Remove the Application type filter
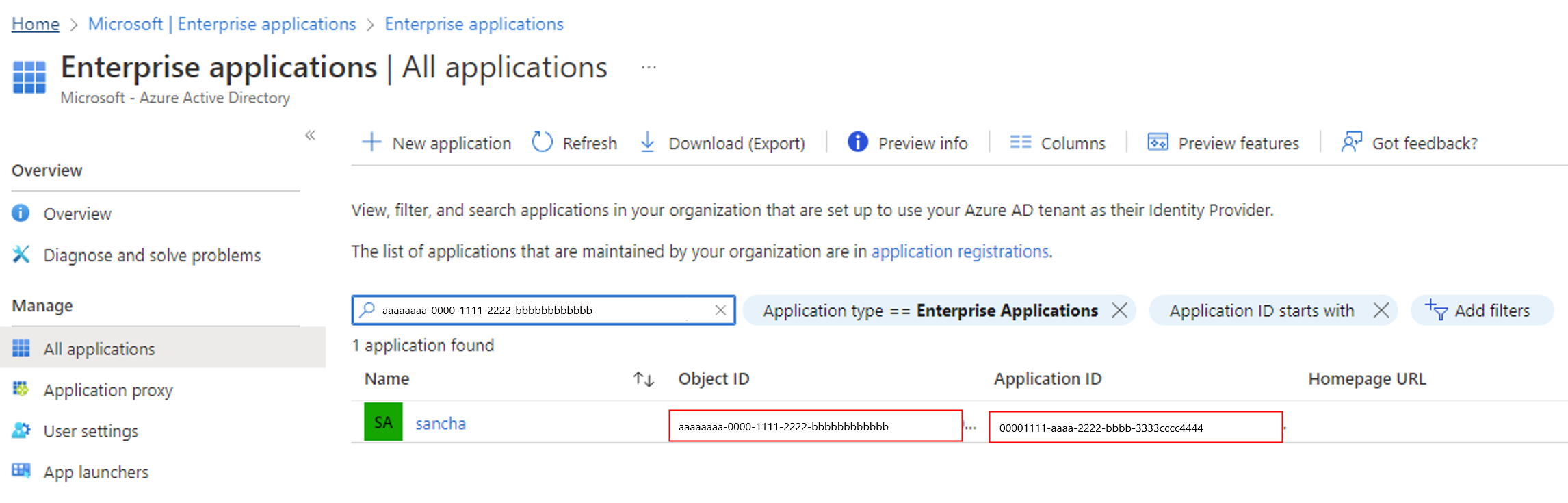 [1120, 311]
